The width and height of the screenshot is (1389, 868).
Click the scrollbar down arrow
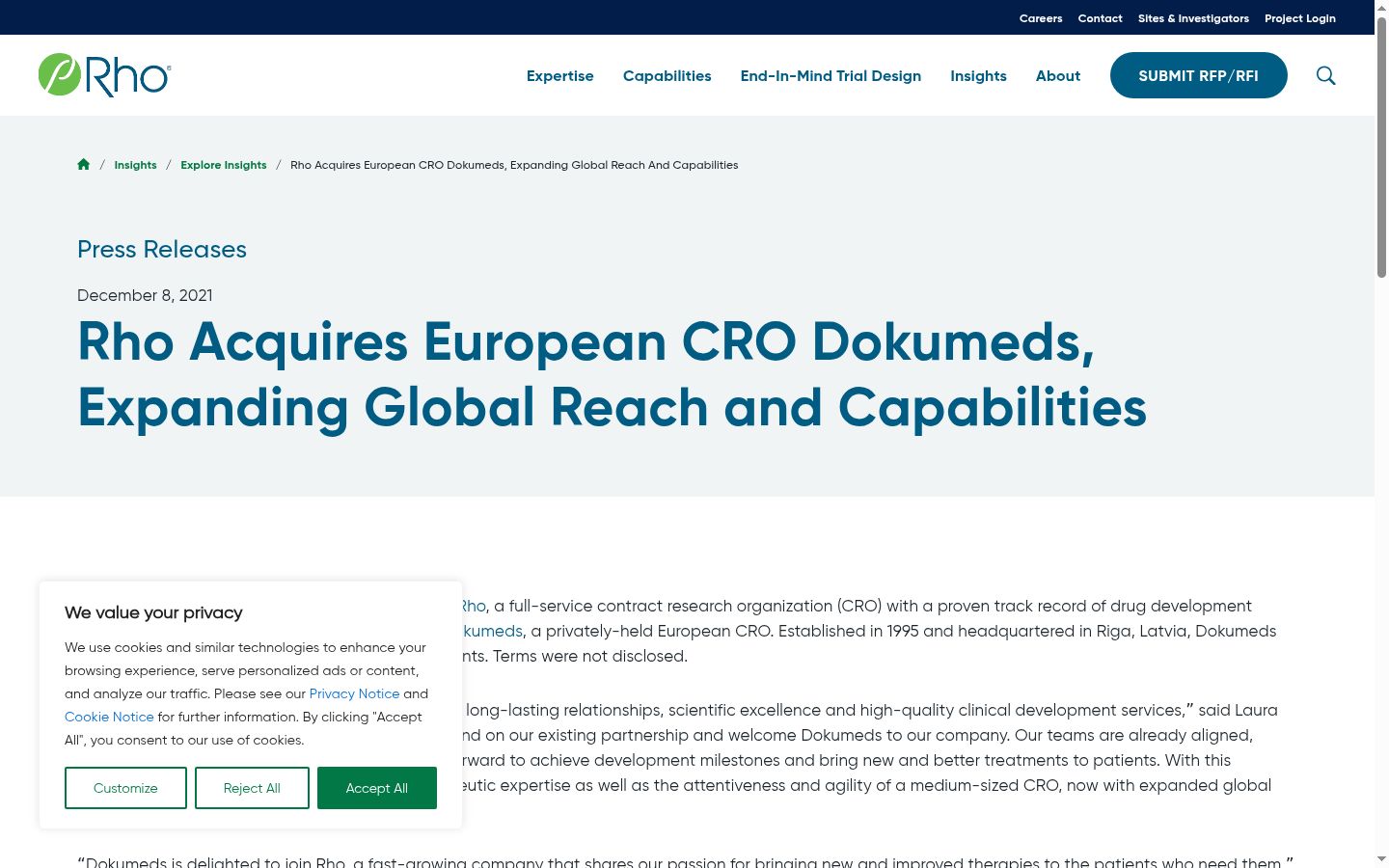(x=1381, y=859)
